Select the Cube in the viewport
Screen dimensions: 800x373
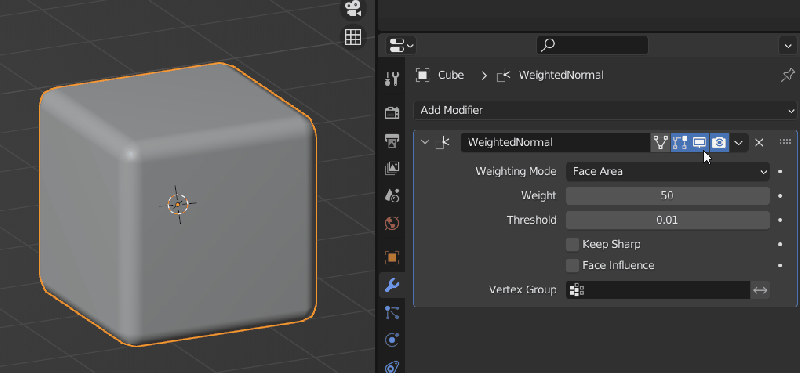(x=178, y=204)
